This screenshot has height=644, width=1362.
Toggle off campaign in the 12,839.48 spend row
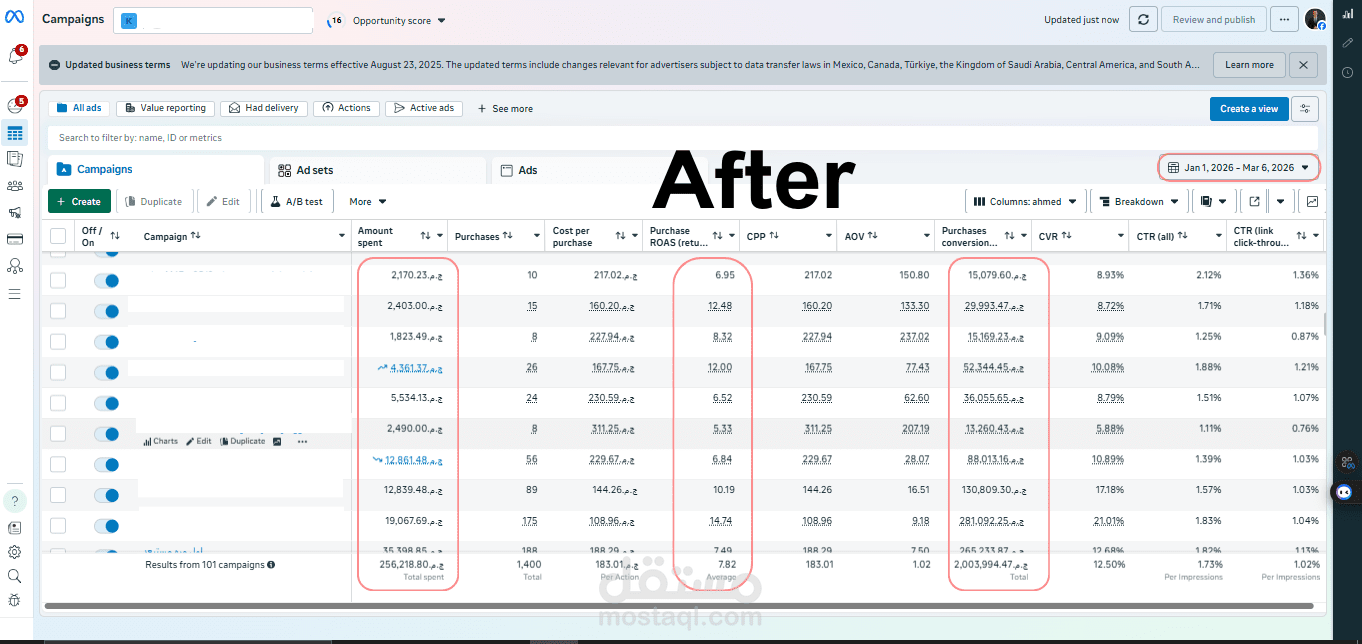(x=106, y=495)
